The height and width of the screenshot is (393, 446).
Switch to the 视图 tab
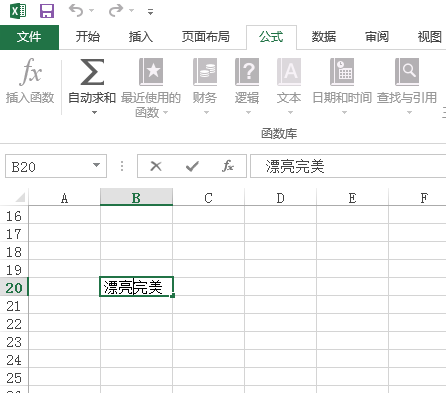(x=430, y=37)
